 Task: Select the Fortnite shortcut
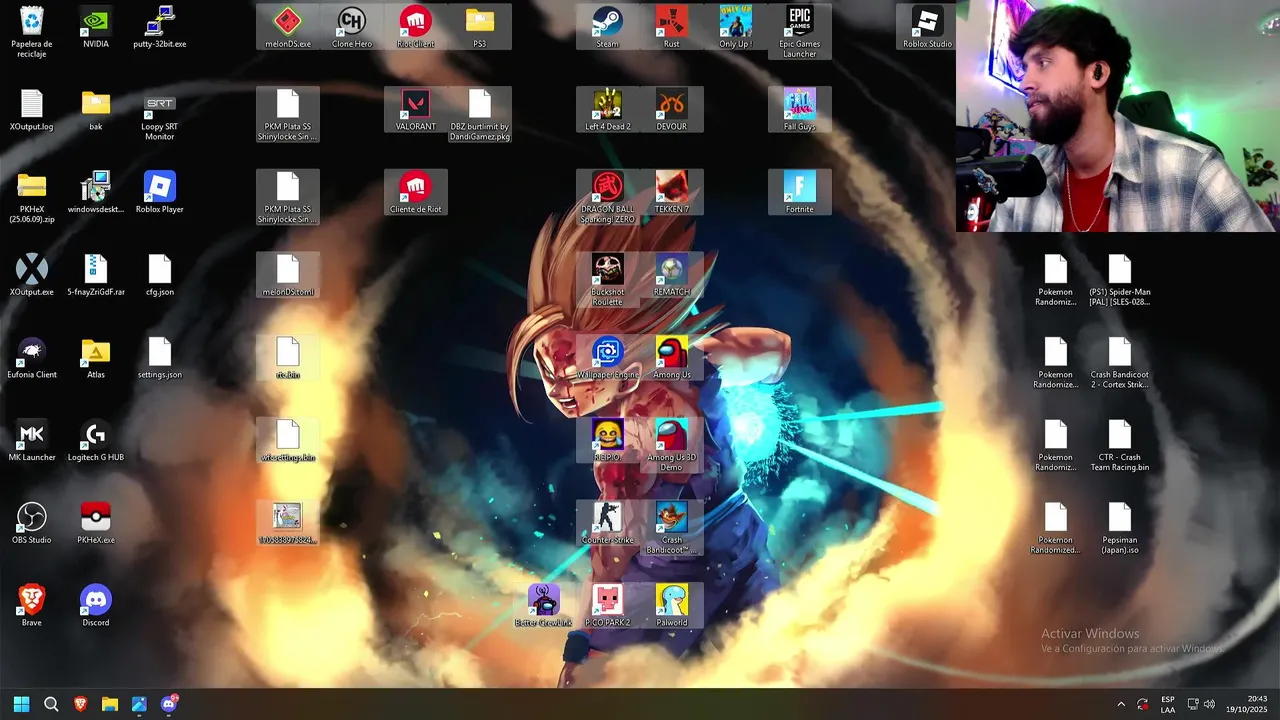[x=800, y=192]
